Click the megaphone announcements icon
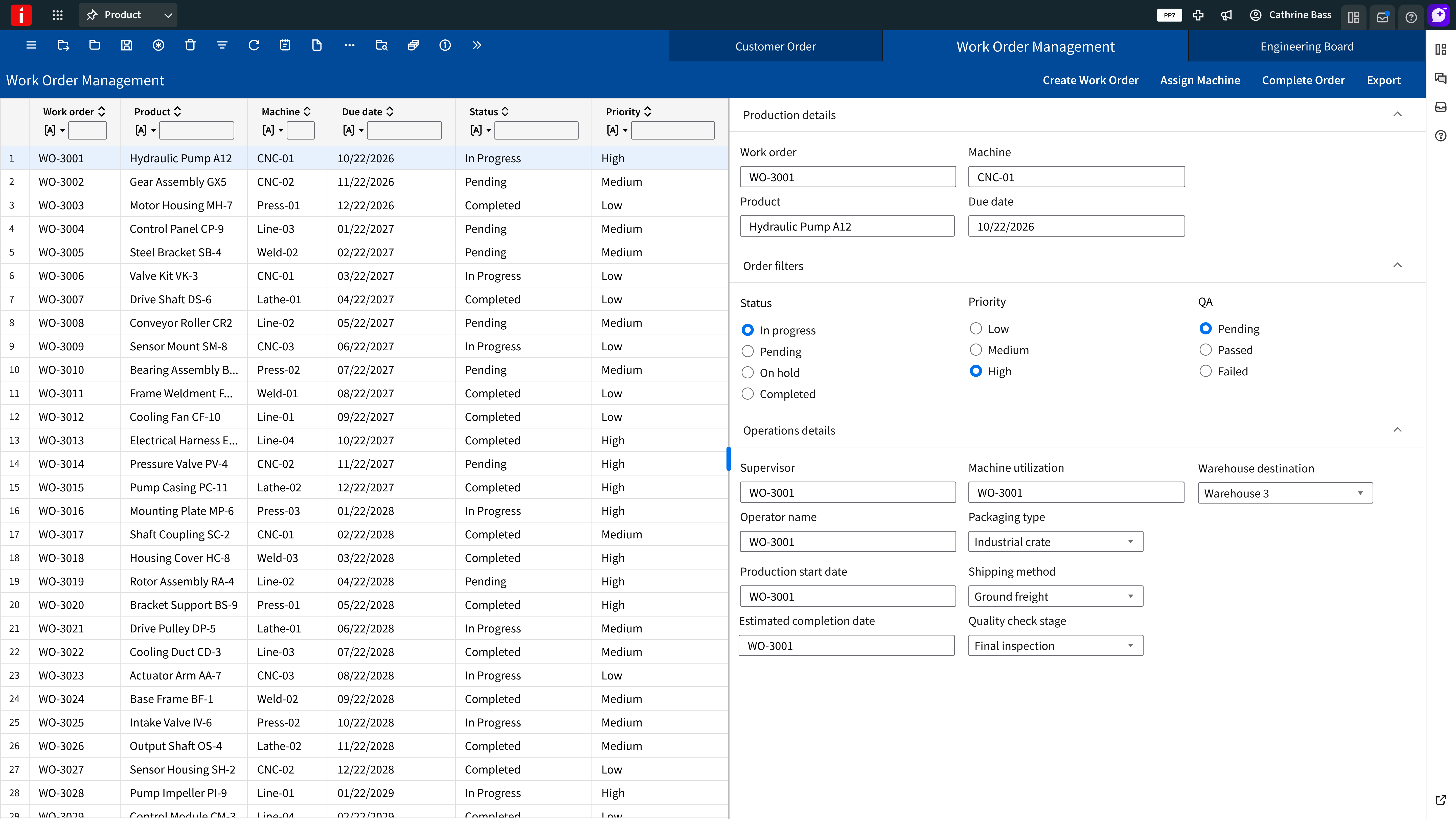This screenshot has height=819, width=1456. click(1226, 15)
